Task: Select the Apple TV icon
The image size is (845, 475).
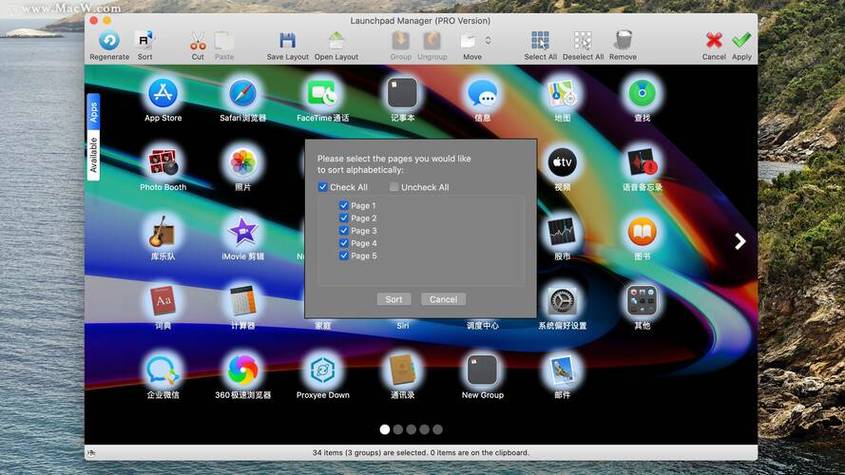Action: coord(562,162)
